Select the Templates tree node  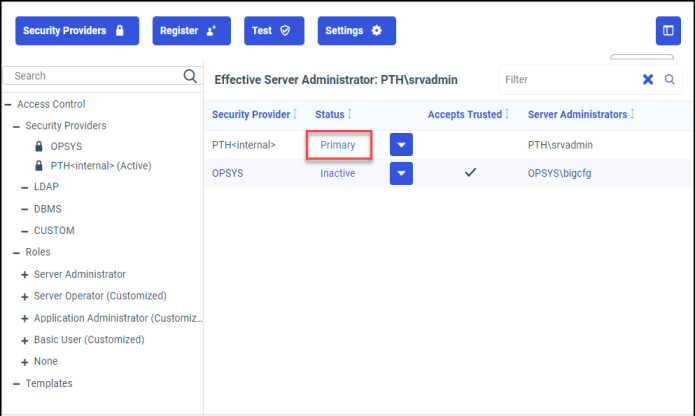click(49, 383)
